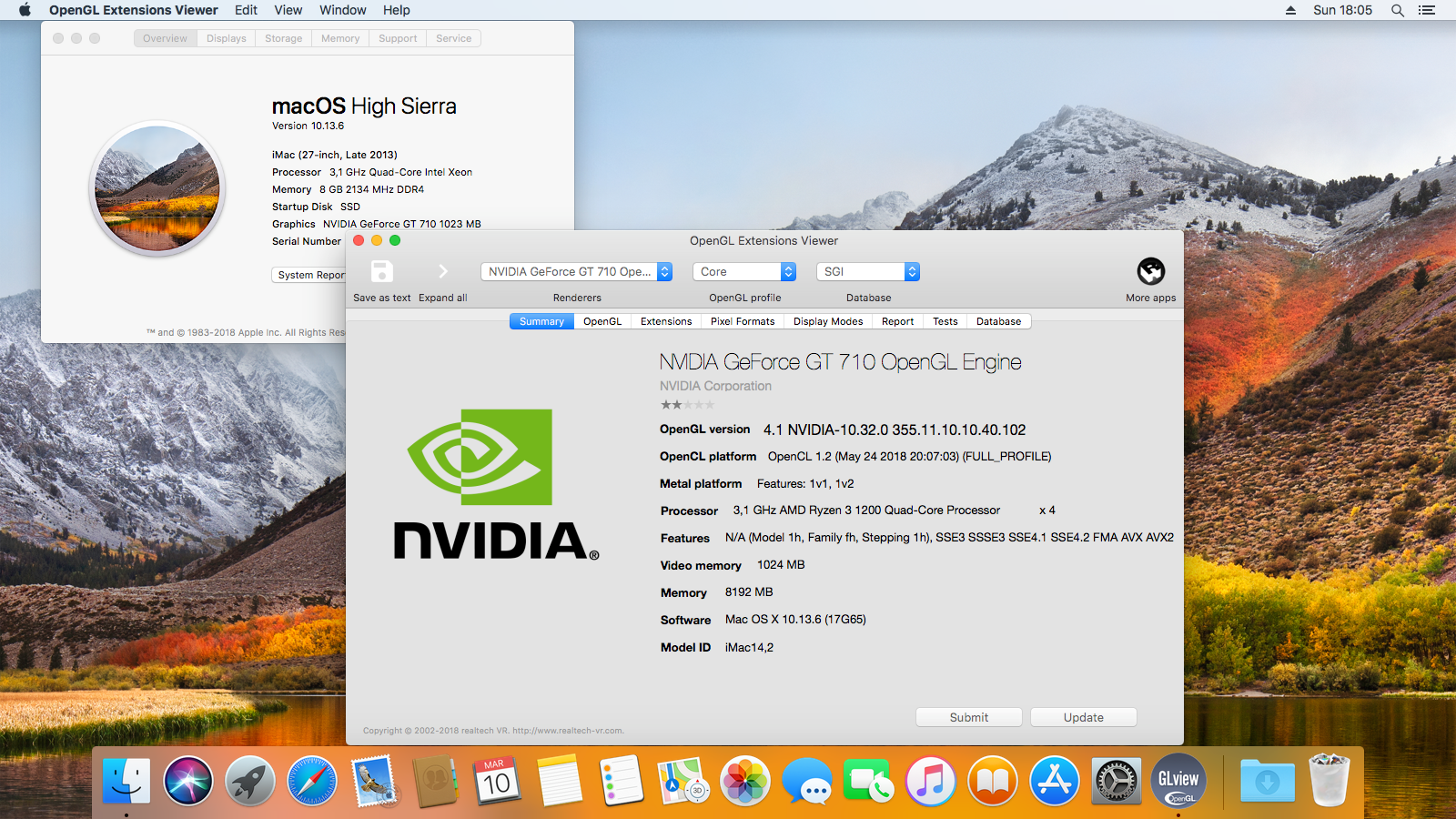This screenshot has width=1456, height=819.
Task: Open Finder from the Dock
Action: [x=126, y=781]
